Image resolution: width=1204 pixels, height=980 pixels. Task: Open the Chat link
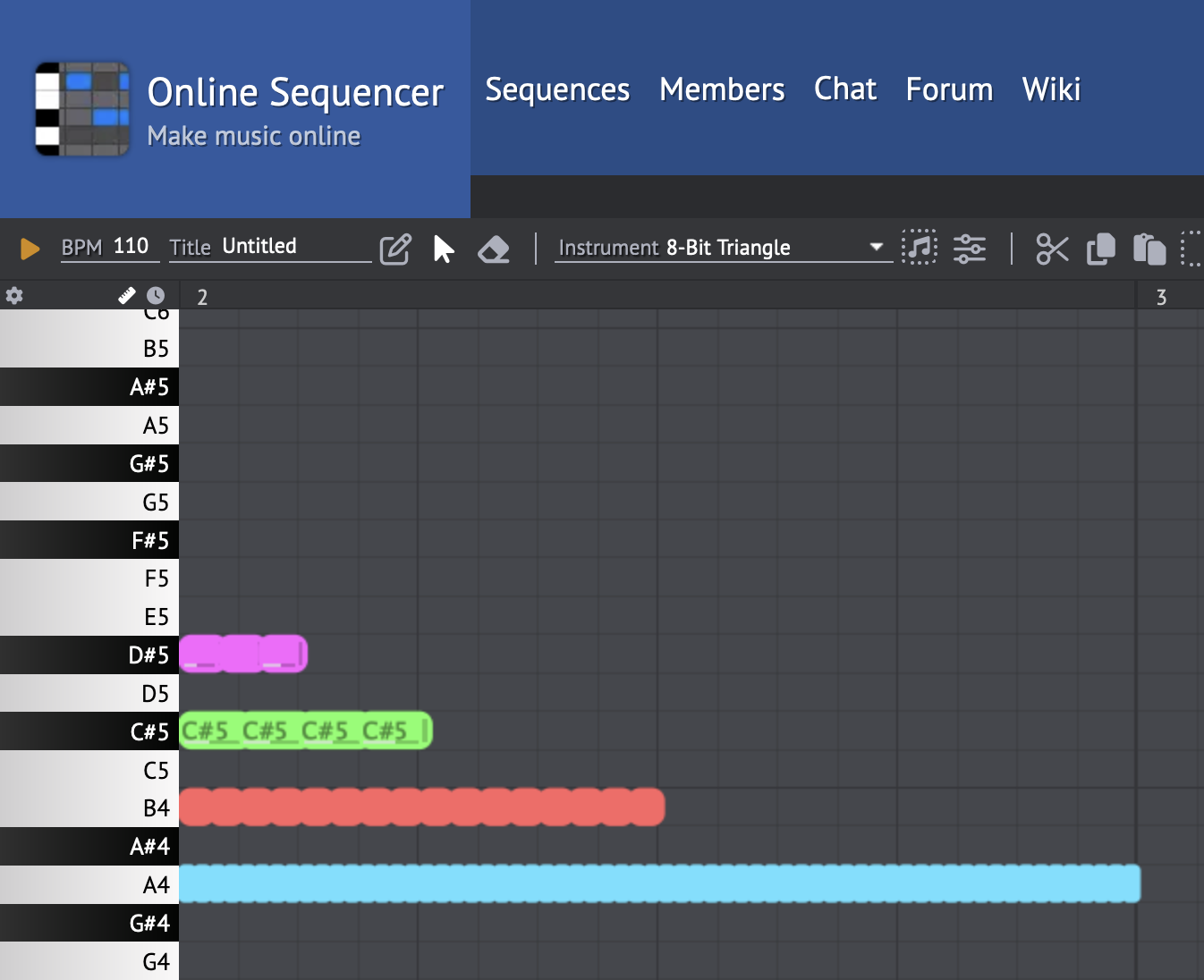click(x=844, y=89)
